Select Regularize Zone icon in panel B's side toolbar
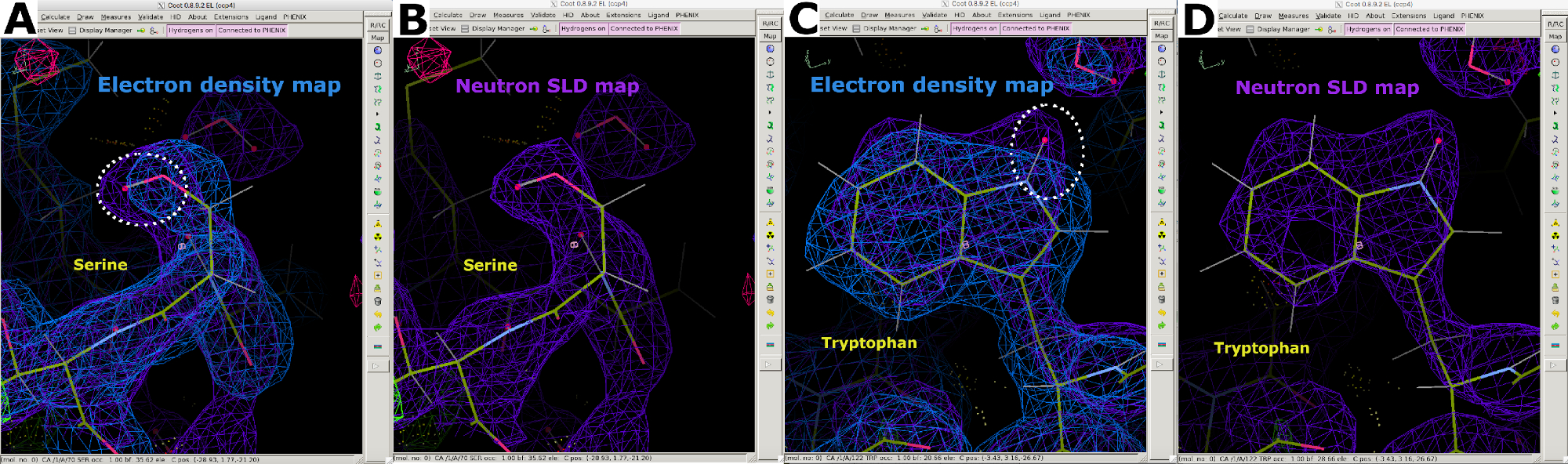The image size is (1568, 464). (770, 61)
